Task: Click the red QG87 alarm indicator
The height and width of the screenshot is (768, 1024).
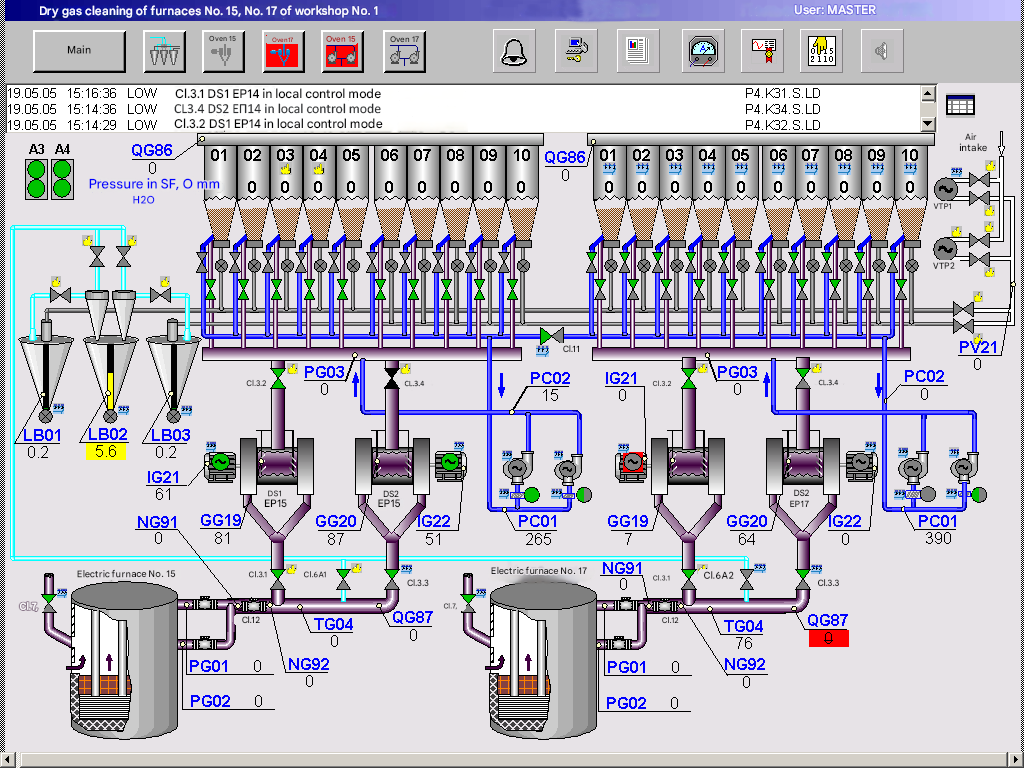Action: click(x=827, y=638)
